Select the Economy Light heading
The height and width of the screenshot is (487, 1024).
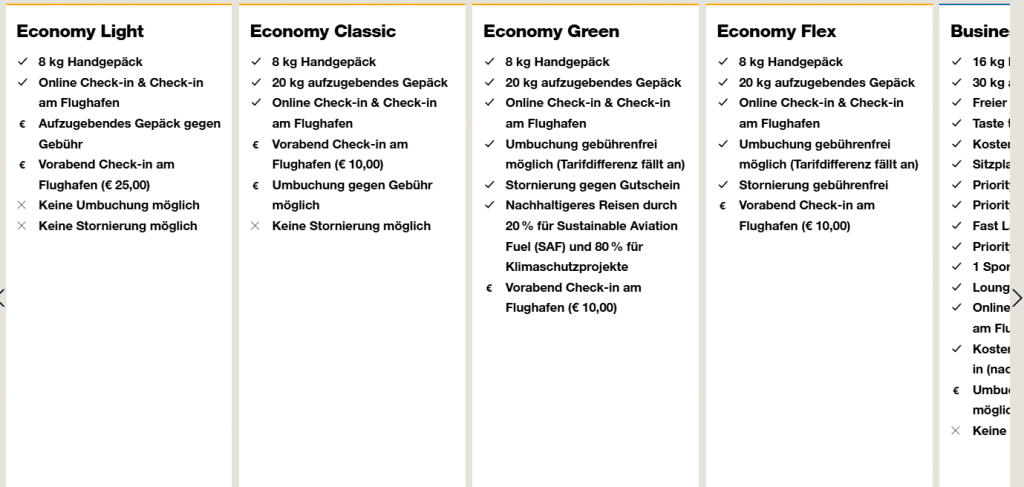click(x=80, y=31)
